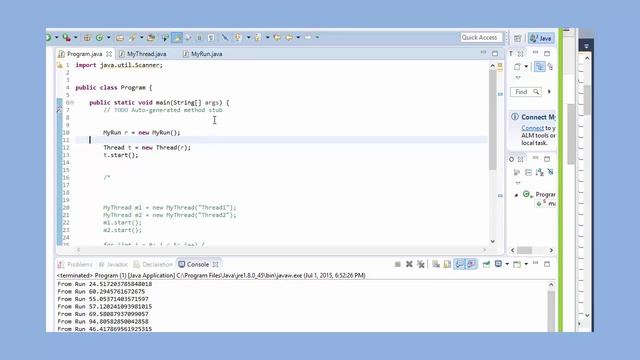The width and height of the screenshot is (640, 360).
Task: Click the Next Annotation arrow icon
Action: tap(238, 38)
